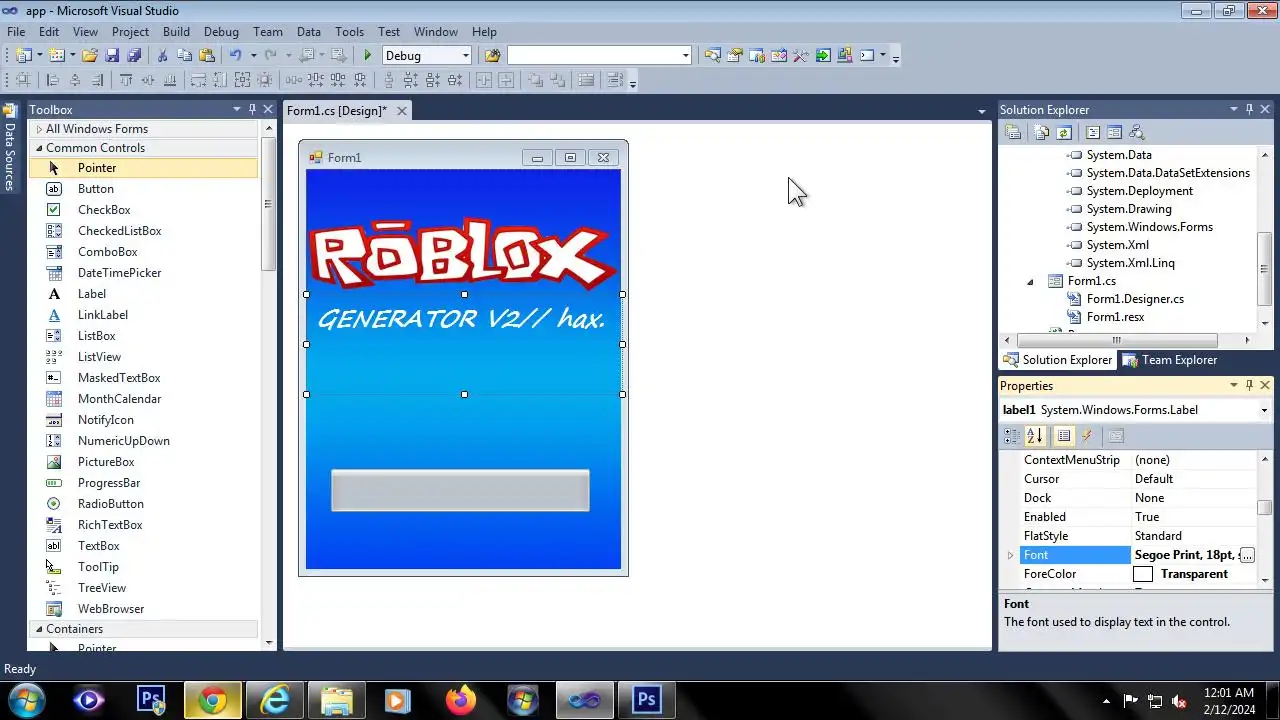The width and height of the screenshot is (1280, 720).
Task: Click the Align Tops layout icon
Action: tap(125, 80)
